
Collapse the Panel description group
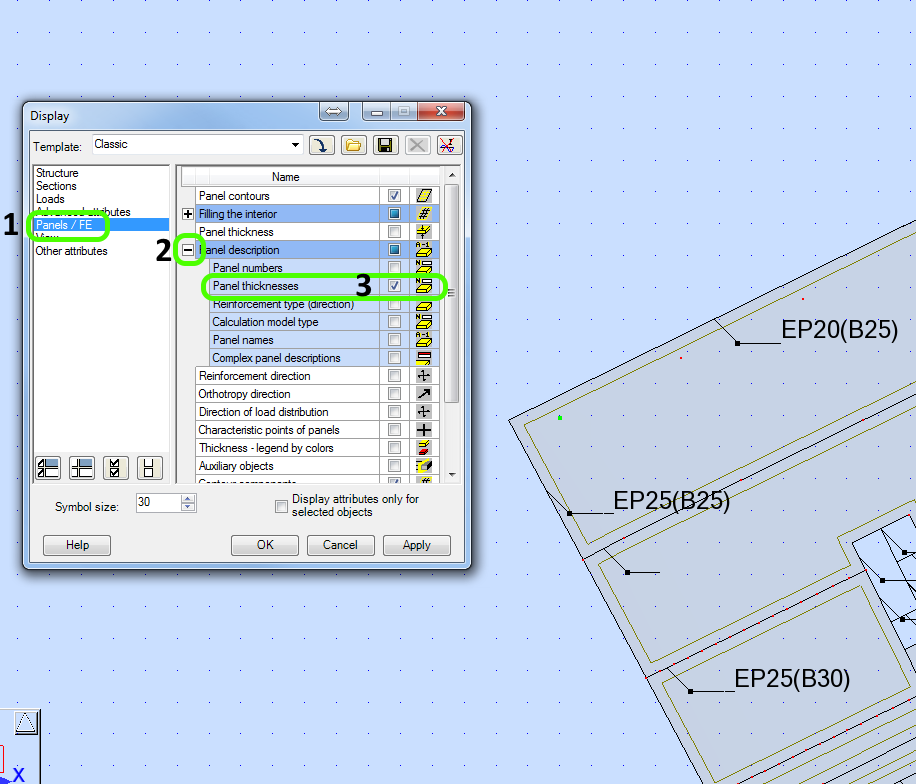coord(189,249)
